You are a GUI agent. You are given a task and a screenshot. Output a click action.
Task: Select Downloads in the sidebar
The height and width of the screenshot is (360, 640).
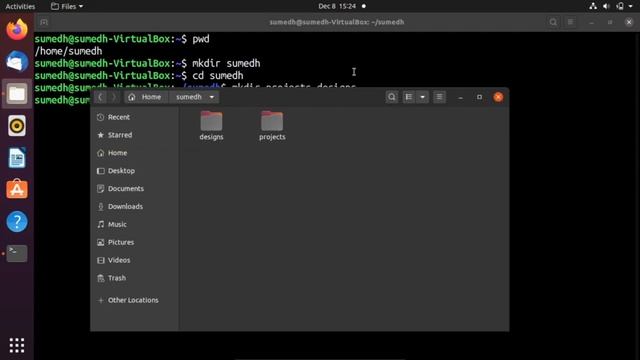click(x=134, y=207)
